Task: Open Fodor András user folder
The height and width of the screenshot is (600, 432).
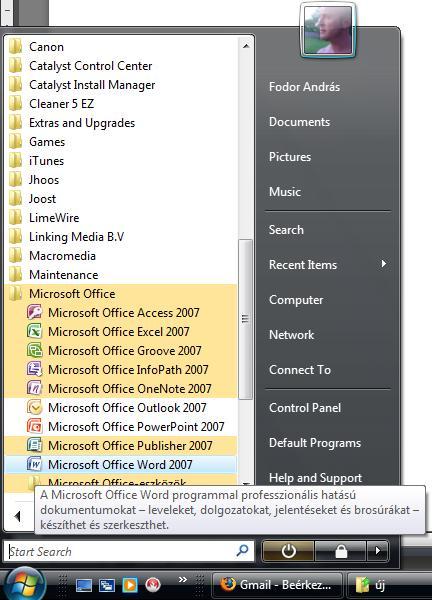Action: coord(304,87)
